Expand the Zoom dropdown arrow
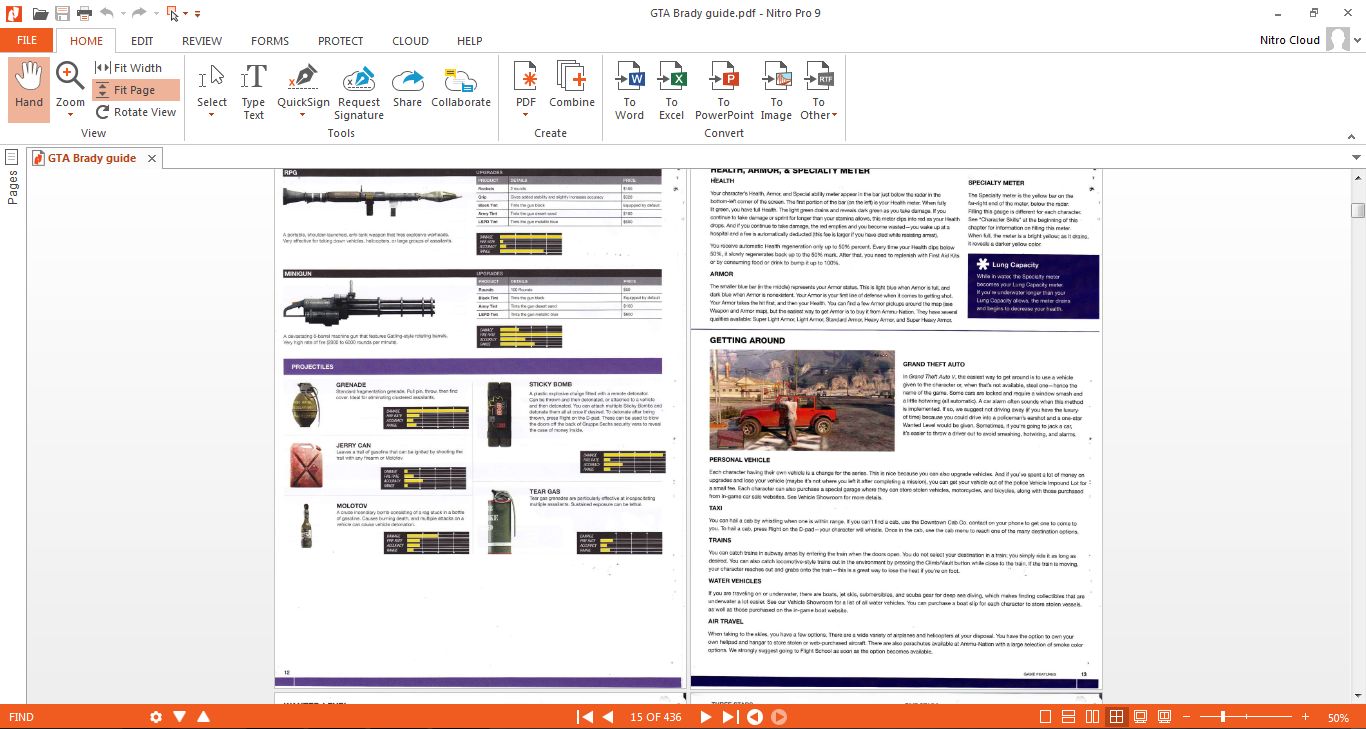Screen dimensions: 1366x729 70,115
